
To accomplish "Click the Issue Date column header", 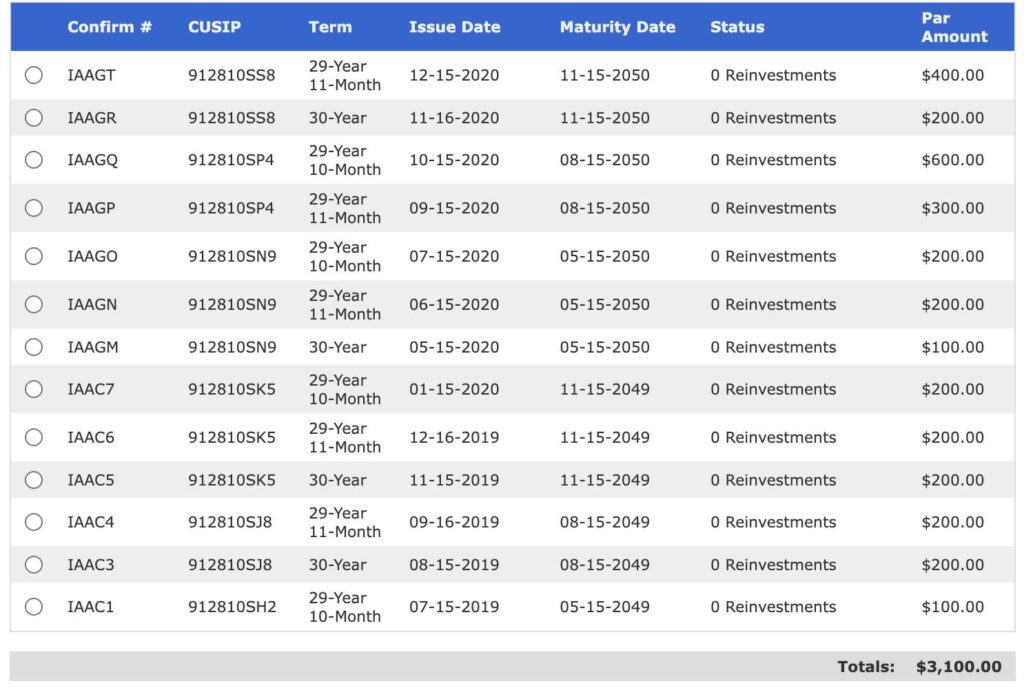I will (x=454, y=27).
